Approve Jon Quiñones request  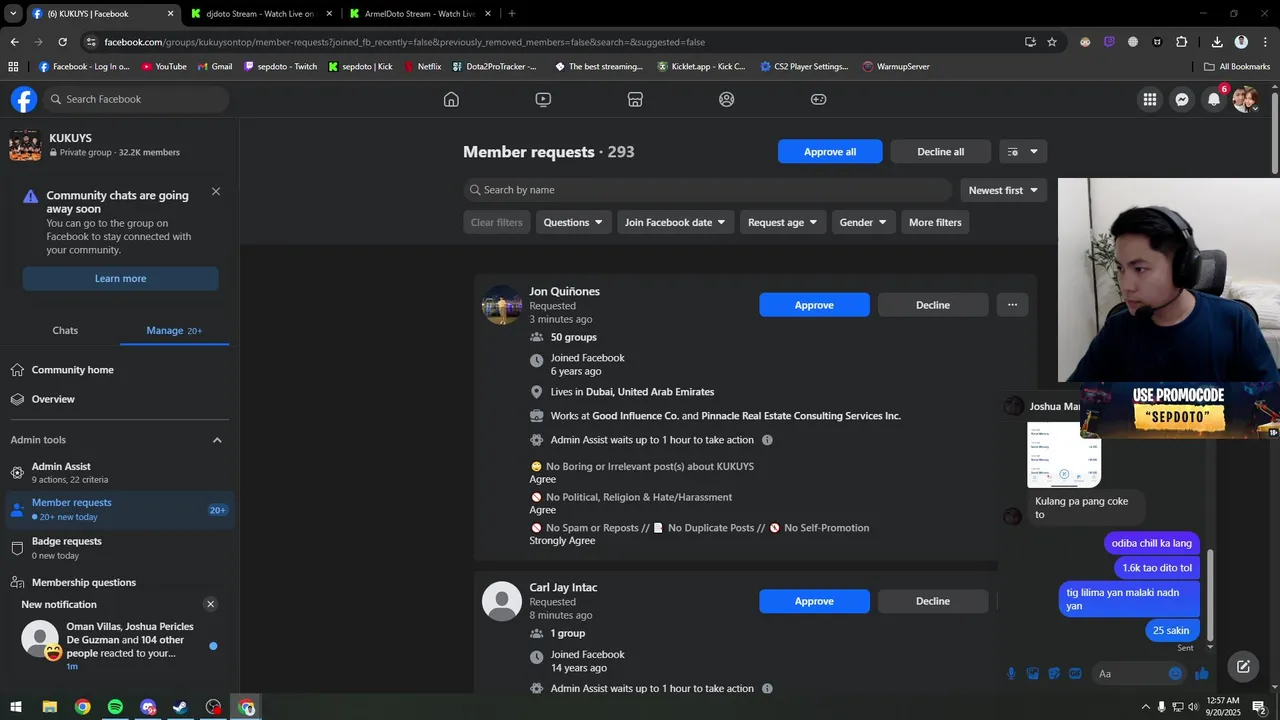[814, 305]
